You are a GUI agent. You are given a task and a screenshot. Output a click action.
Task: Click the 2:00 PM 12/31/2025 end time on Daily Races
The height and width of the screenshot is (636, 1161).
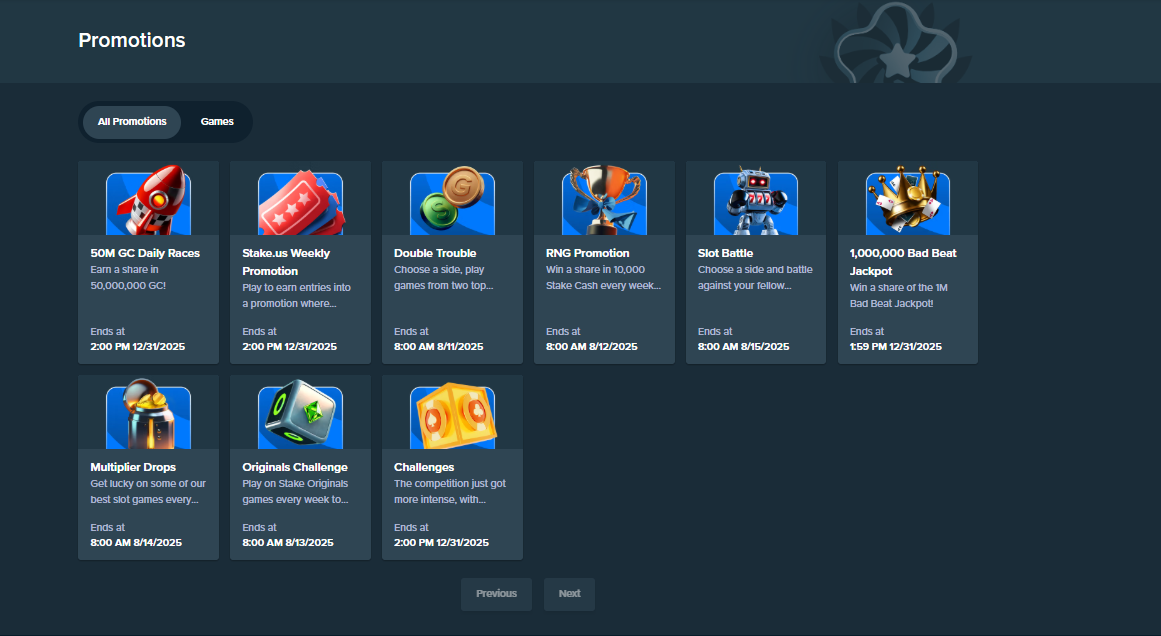[138, 347]
